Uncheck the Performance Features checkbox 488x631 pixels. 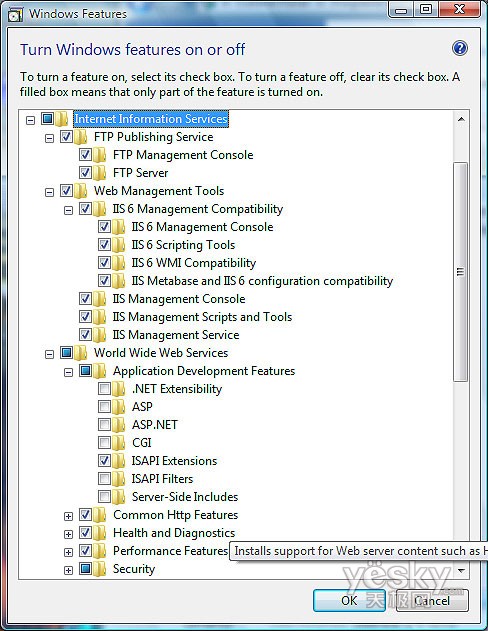[85, 550]
